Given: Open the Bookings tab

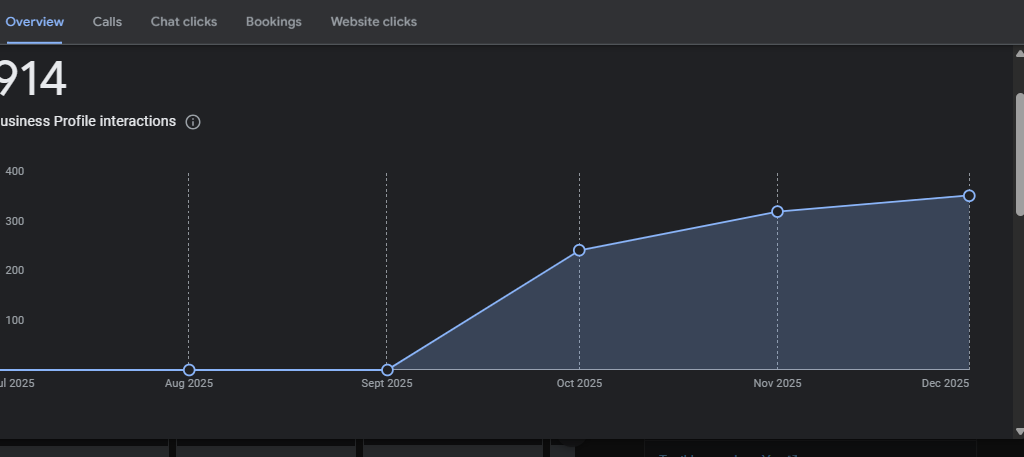Looking at the screenshot, I should tap(273, 22).
